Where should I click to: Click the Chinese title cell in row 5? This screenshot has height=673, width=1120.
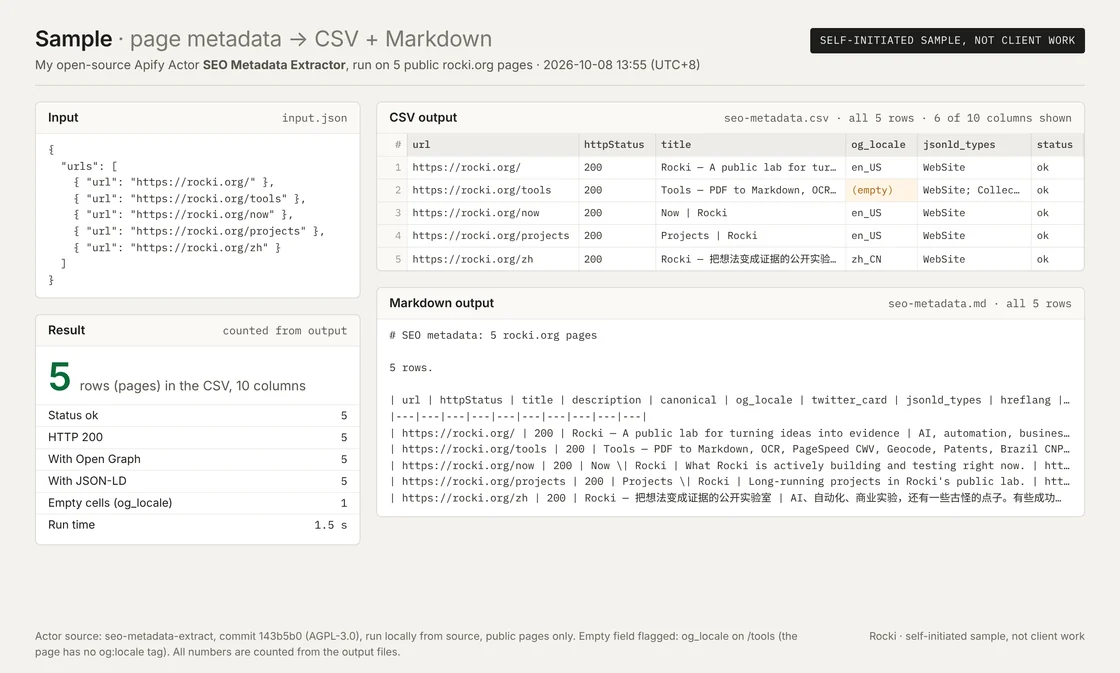[x=751, y=259]
